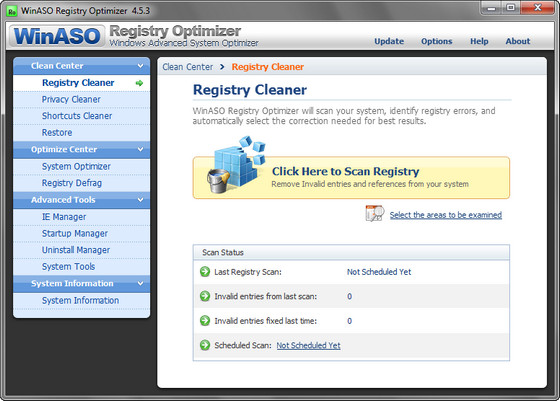Click green arrow icon beside Last Registry Scan
Screen dimensions: 560x401
(205, 272)
